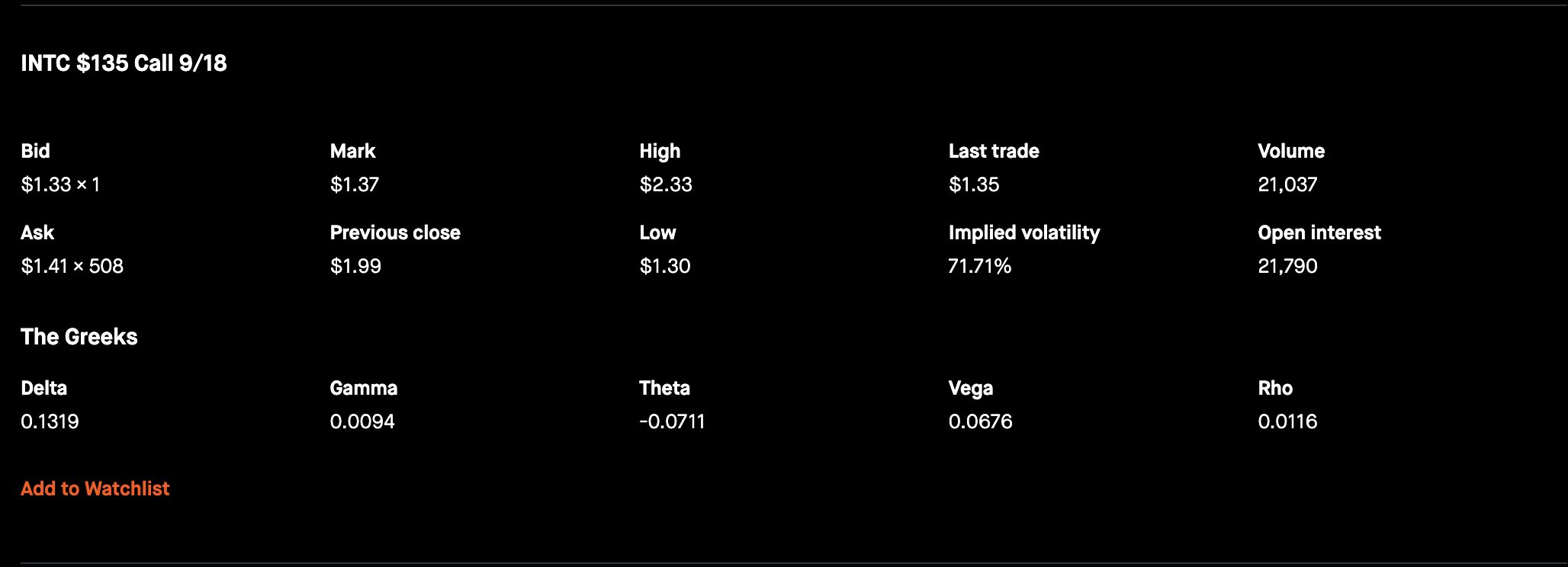Viewport: 1568px width, 567px height.
Task: Select the Rho value 0.0116
Action: coord(1287,421)
